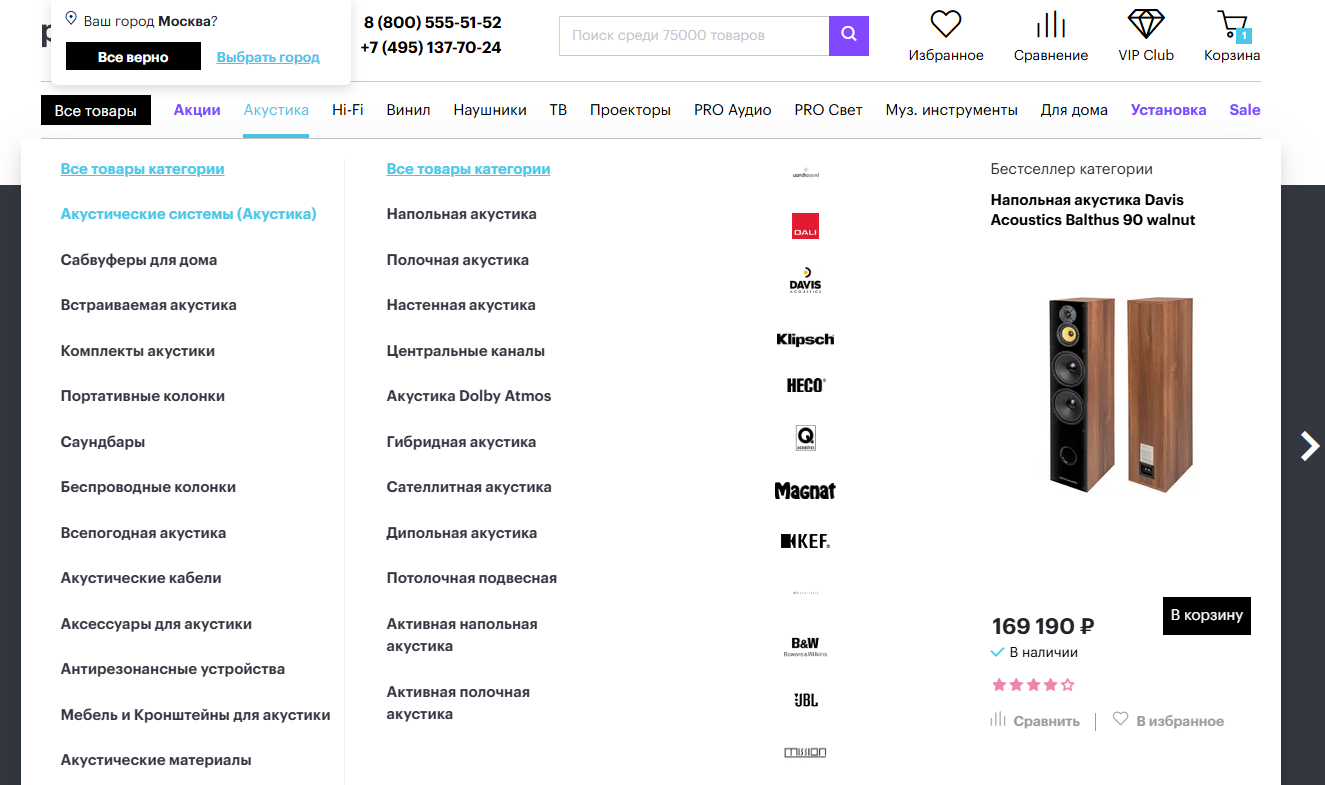Open the Наушники menu item
This screenshot has height=785, width=1325.
click(490, 110)
